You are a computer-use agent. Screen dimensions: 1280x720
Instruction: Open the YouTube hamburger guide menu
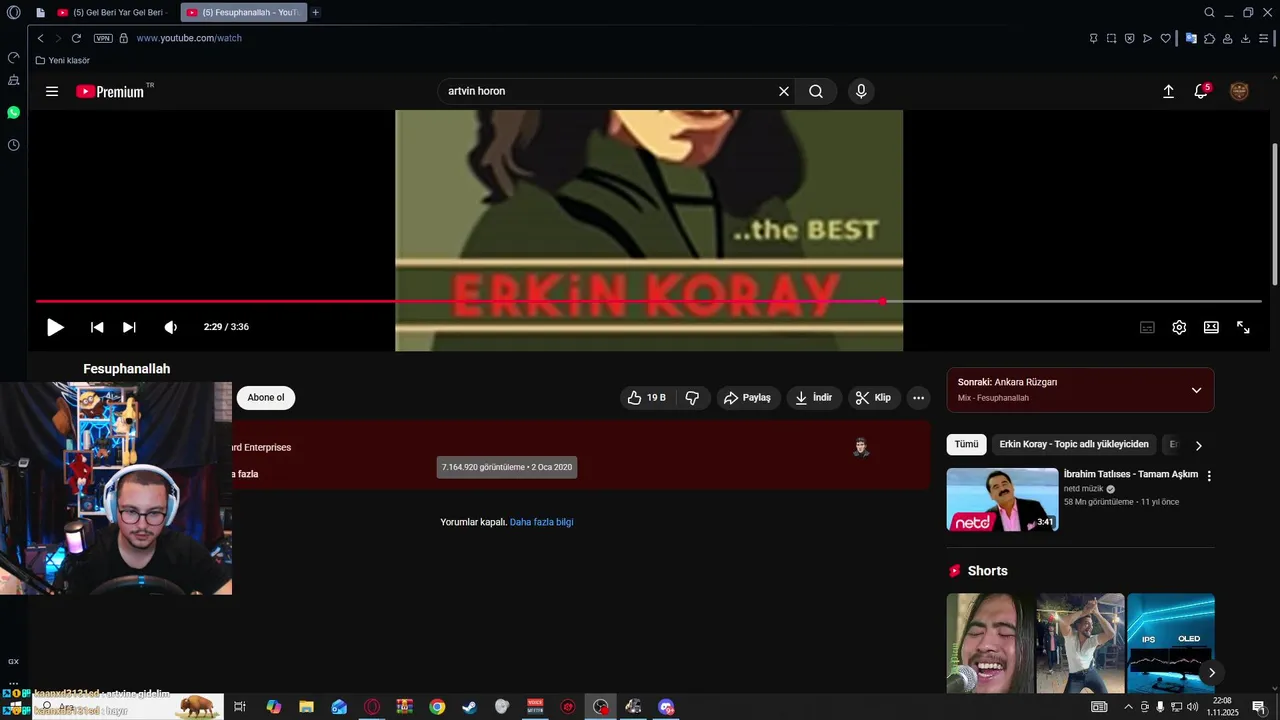(x=52, y=91)
